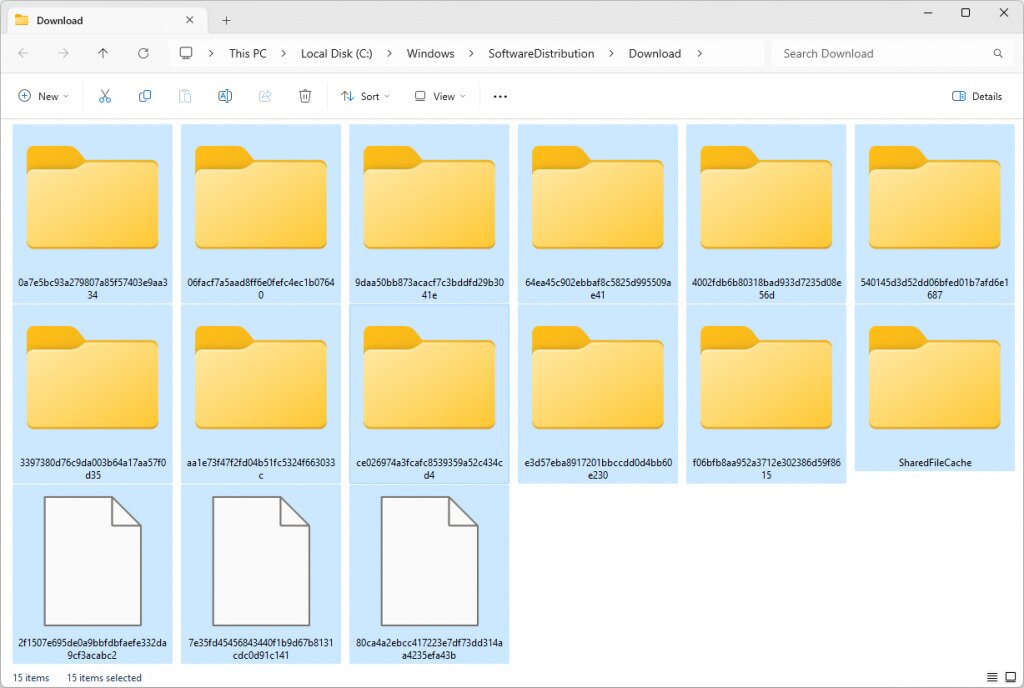
Task: Open the See more menu
Action: coord(498,95)
